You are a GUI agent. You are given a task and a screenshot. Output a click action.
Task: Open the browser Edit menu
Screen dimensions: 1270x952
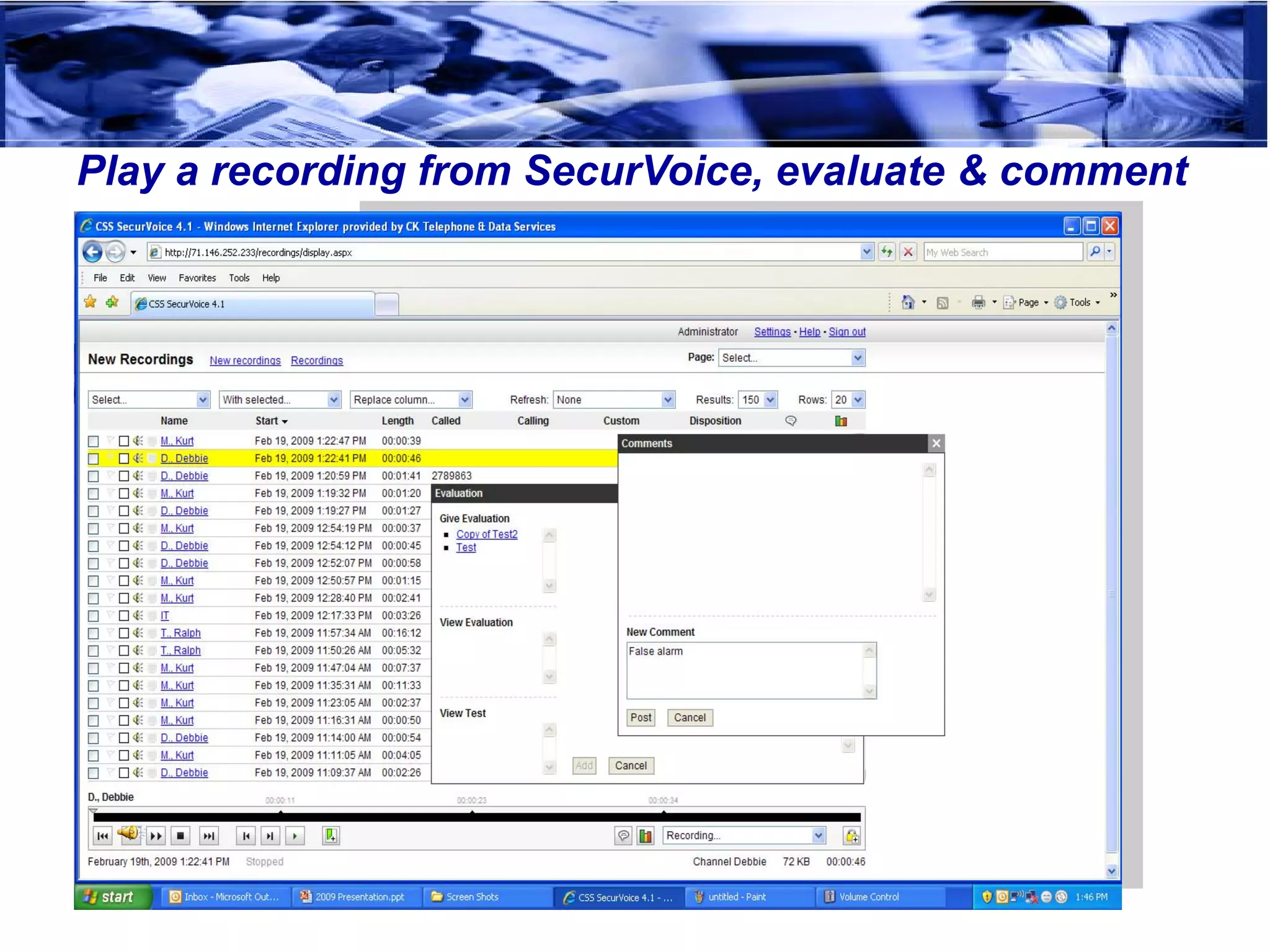point(127,278)
